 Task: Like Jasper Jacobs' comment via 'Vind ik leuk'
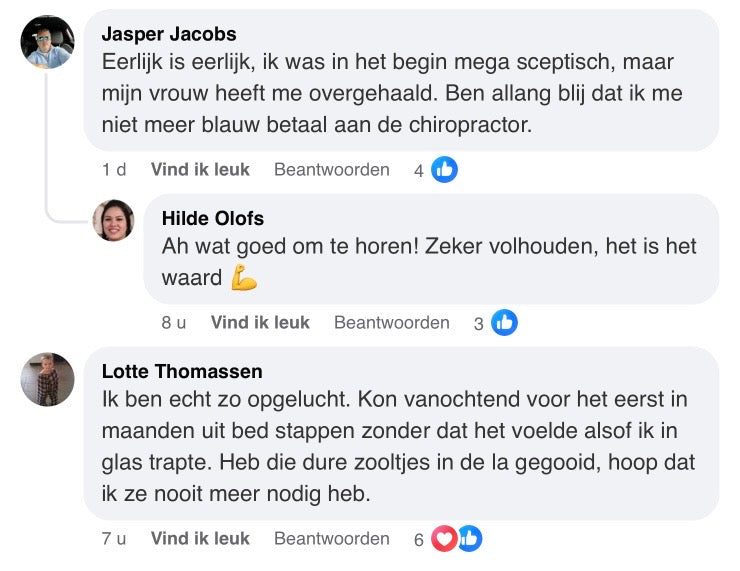point(200,170)
